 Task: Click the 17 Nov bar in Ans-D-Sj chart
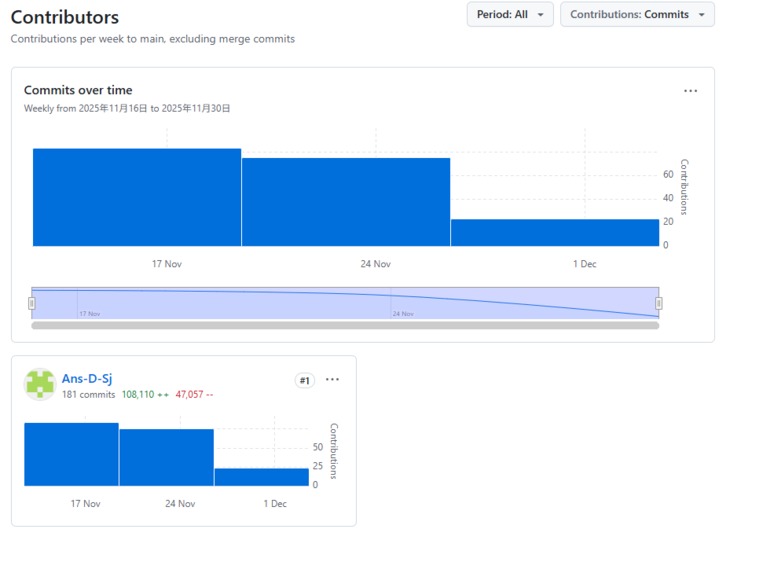[x=72, y=454]
